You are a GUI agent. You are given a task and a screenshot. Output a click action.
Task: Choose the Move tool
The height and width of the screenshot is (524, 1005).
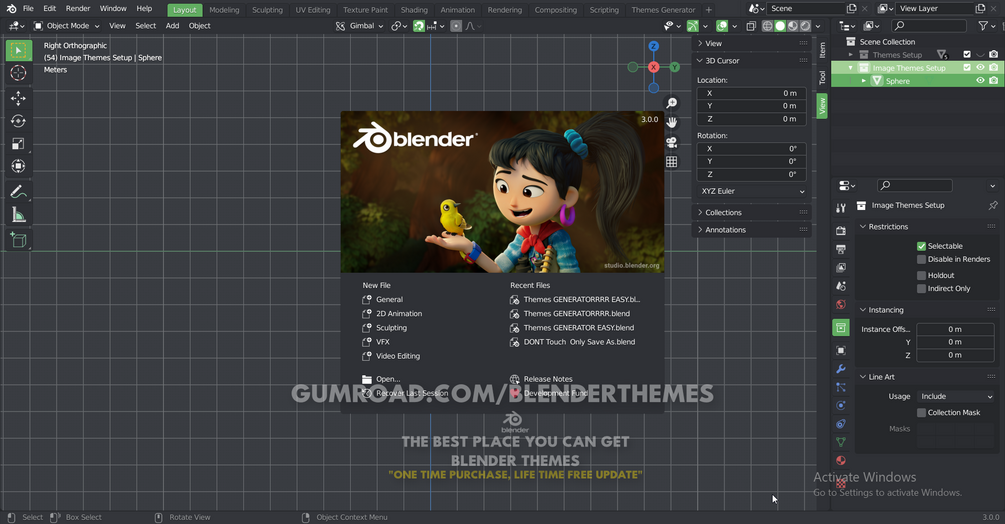point(19,98)
